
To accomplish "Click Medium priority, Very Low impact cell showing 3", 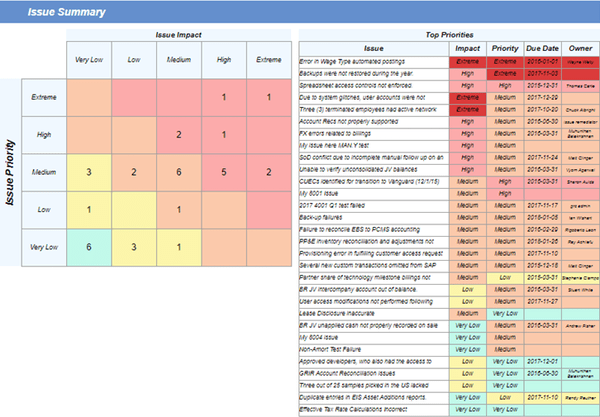I will [x=90, y=172].
